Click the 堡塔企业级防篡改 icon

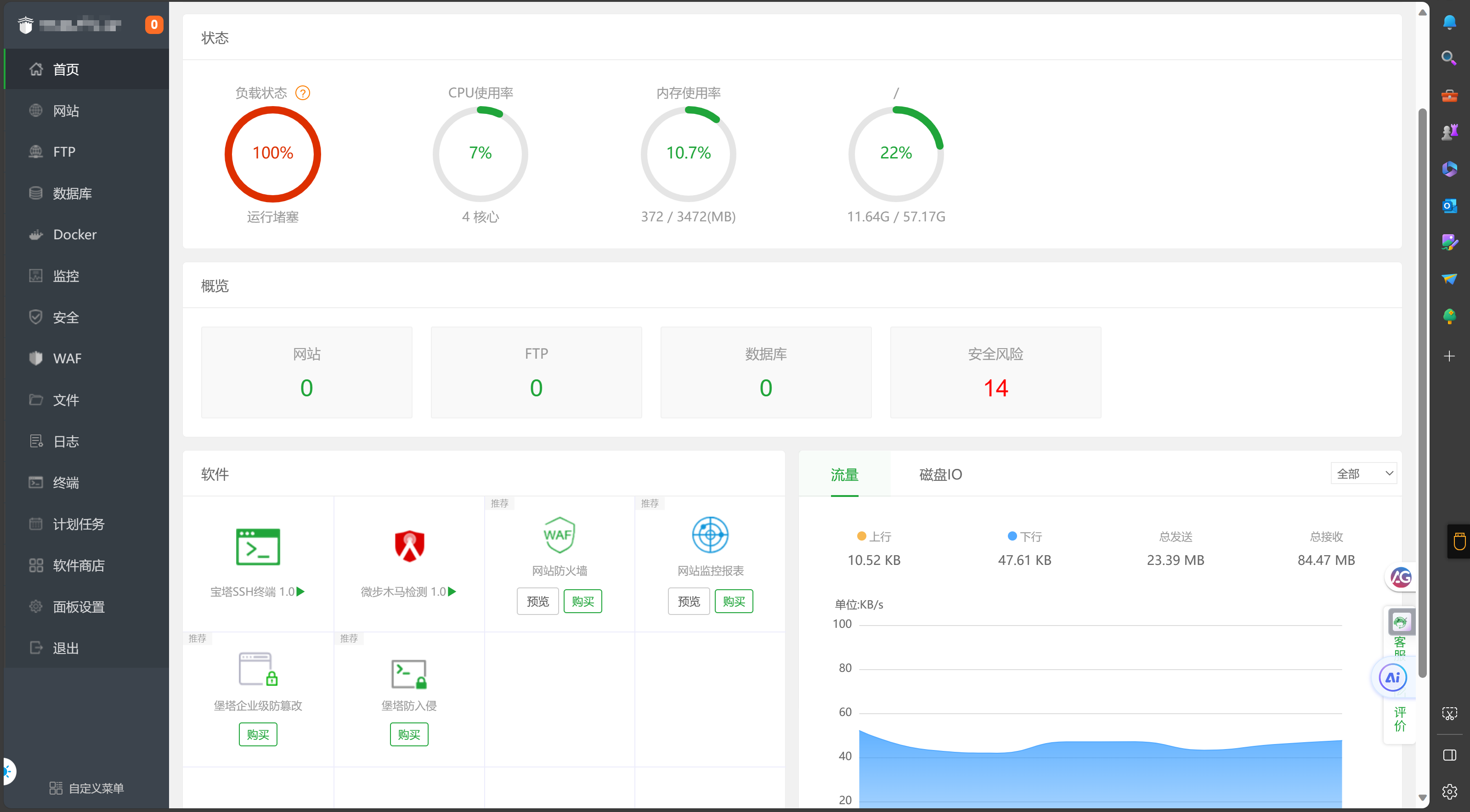[x=258, y=669]
